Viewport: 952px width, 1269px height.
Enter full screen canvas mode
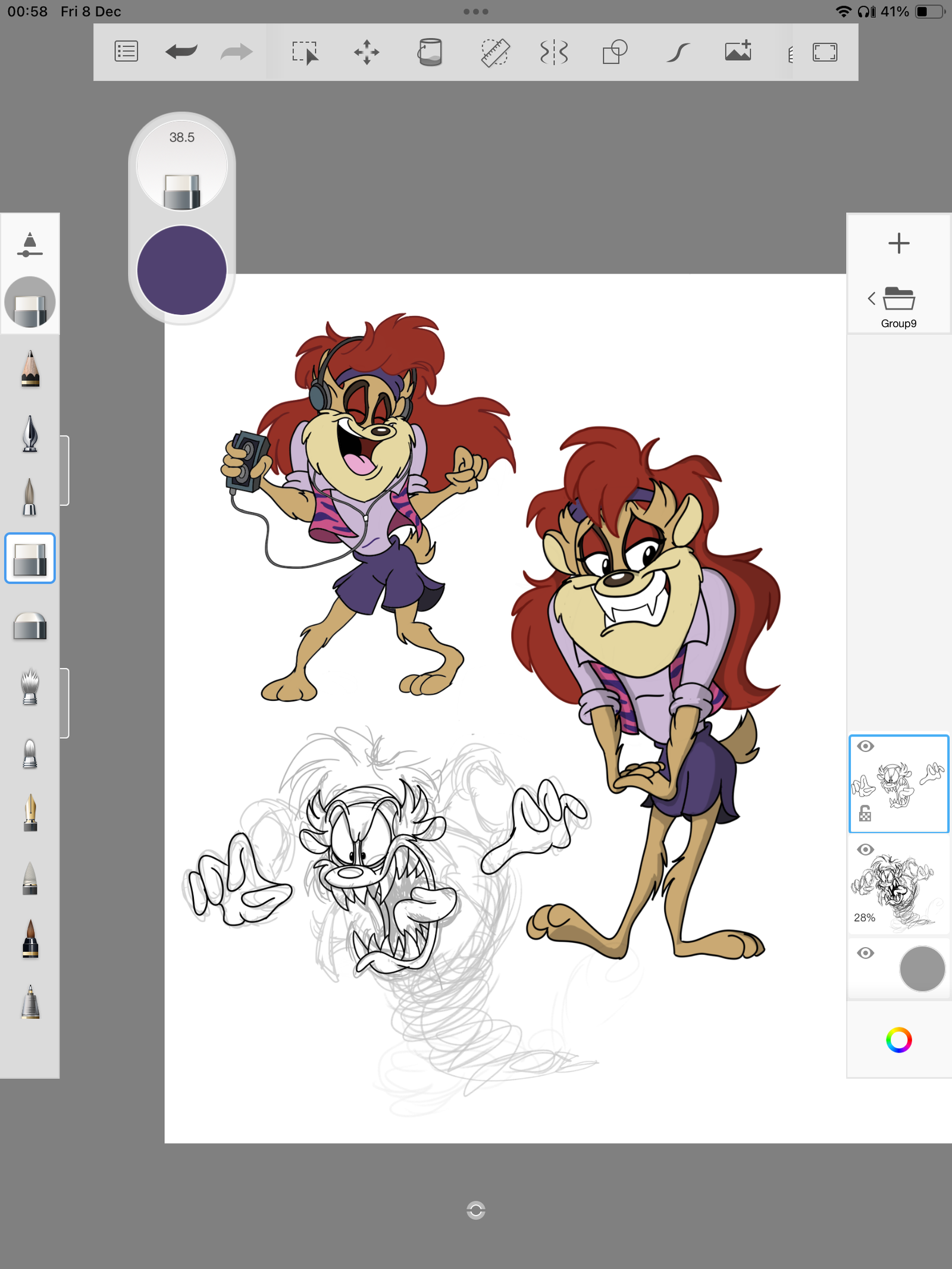pos(825,52)
